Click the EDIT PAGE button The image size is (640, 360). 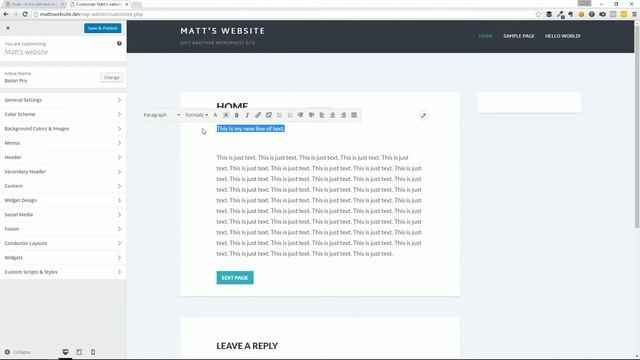[x=235, y=278]
